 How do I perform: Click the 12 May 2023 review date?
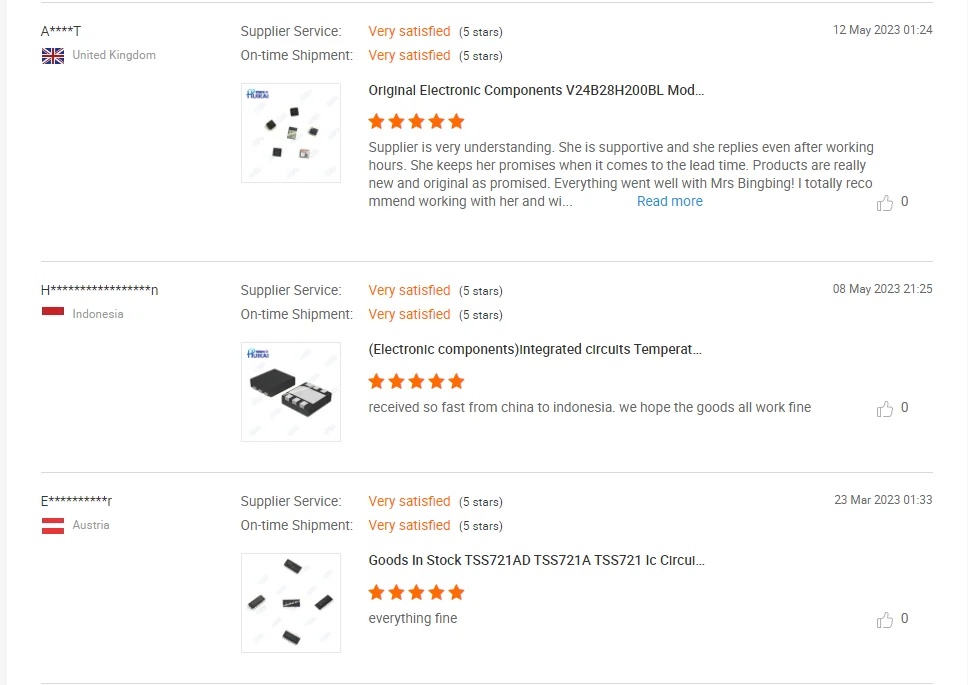coord(882,30)
